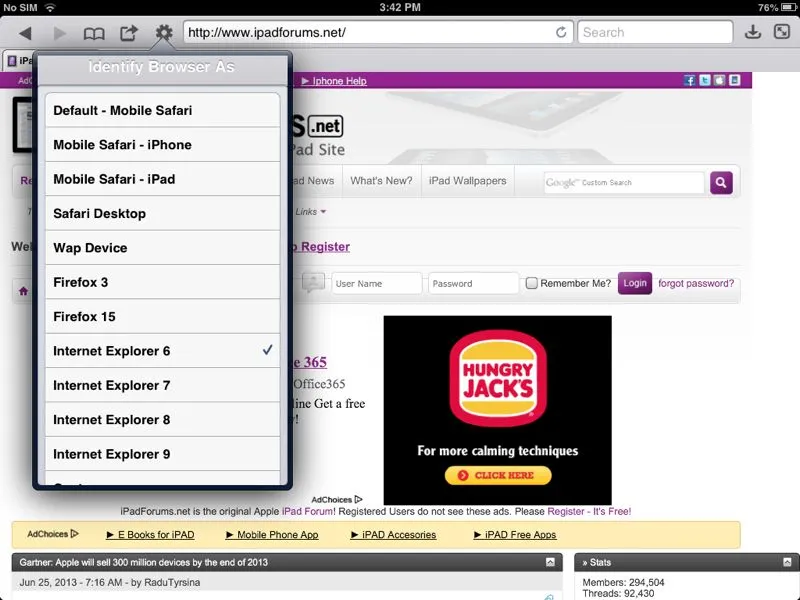Select Firefox 15 from the list
This screenshot has height=600, width=800.
(x=162, y=317)
